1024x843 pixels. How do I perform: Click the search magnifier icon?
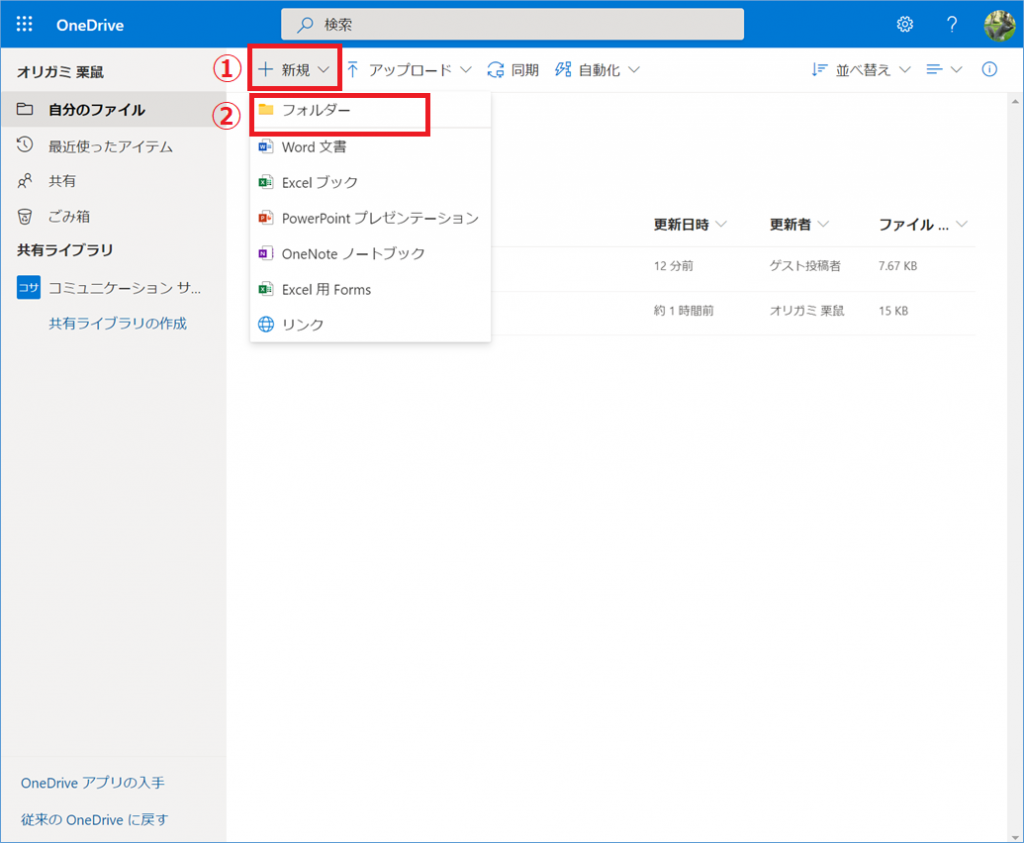pyautogui.click(x=304, y=25)
